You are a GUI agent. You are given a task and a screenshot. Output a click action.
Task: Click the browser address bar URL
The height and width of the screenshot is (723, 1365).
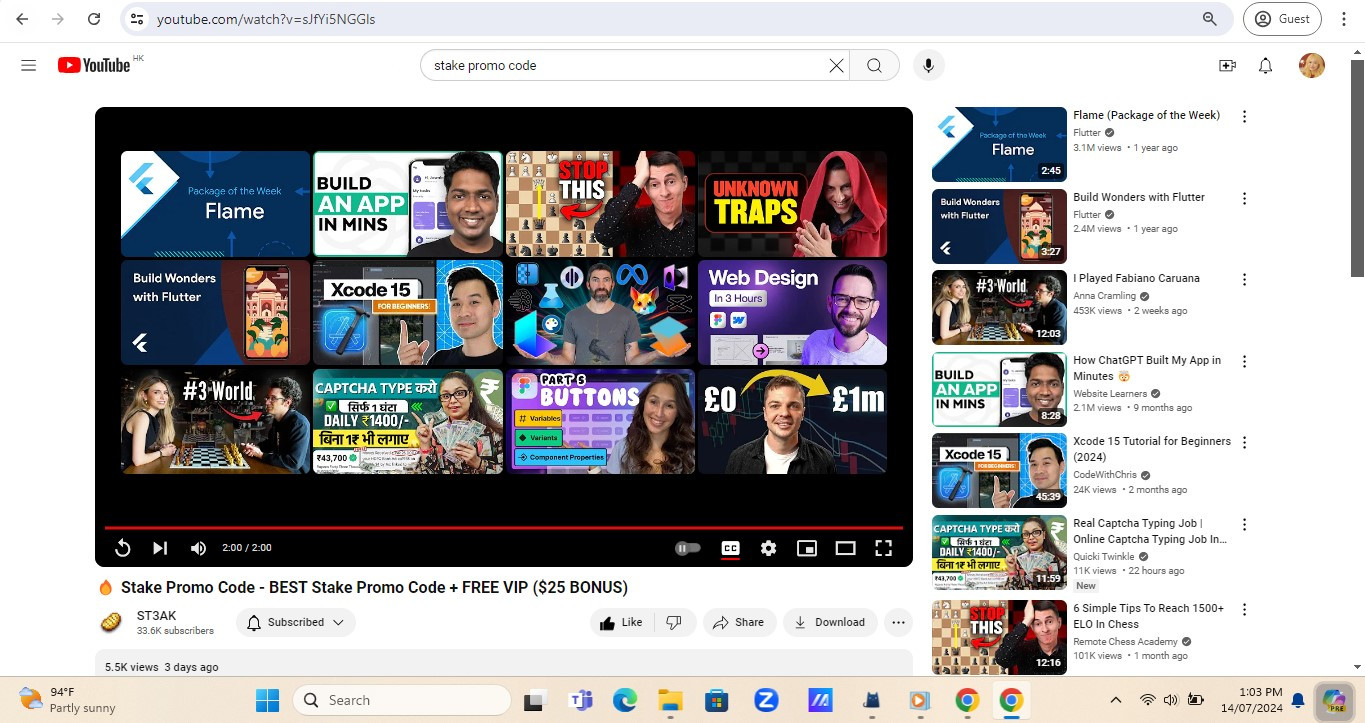(x=266, y=19)
